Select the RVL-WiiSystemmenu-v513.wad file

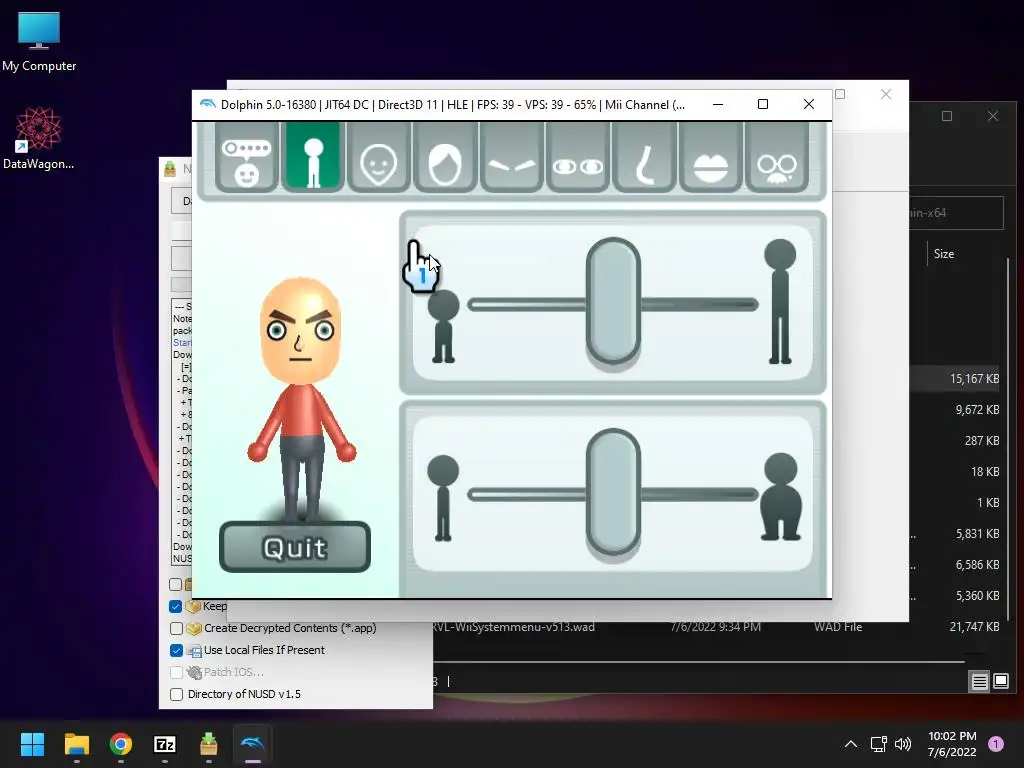[x=513, y=627]
